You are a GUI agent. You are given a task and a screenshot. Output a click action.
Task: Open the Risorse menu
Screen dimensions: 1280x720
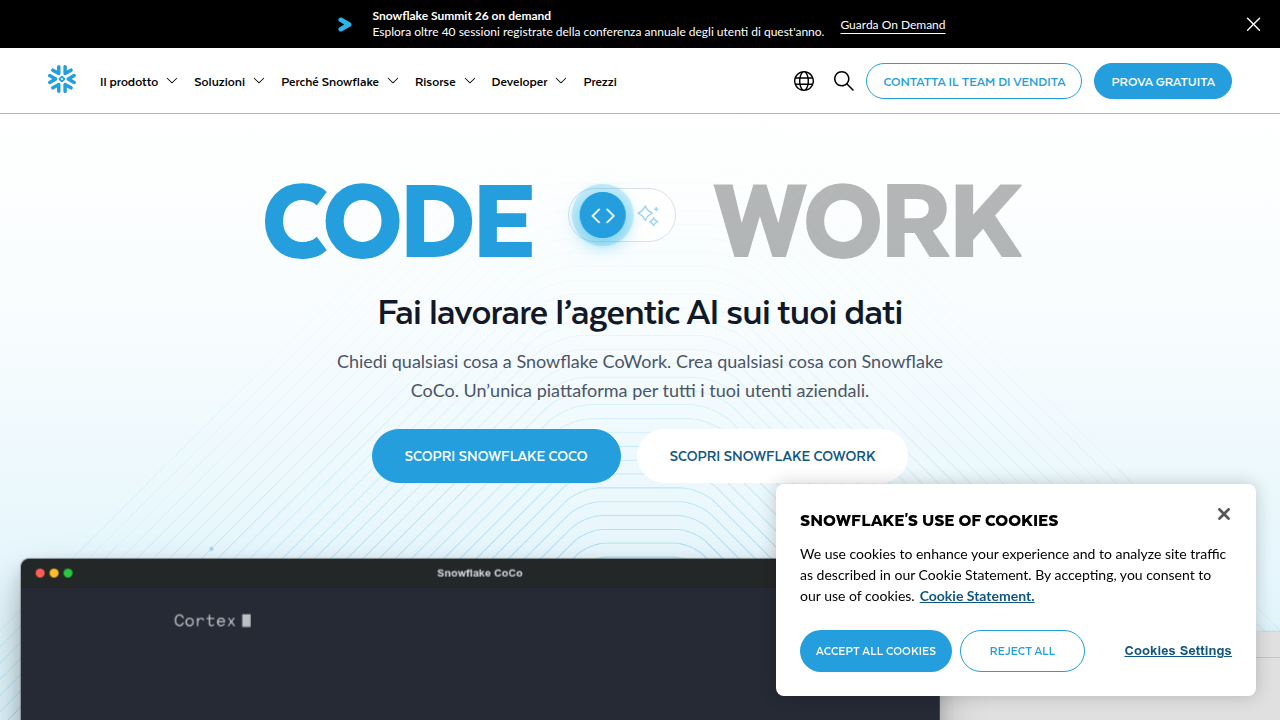pyautogui.click(x=445, y=82)
